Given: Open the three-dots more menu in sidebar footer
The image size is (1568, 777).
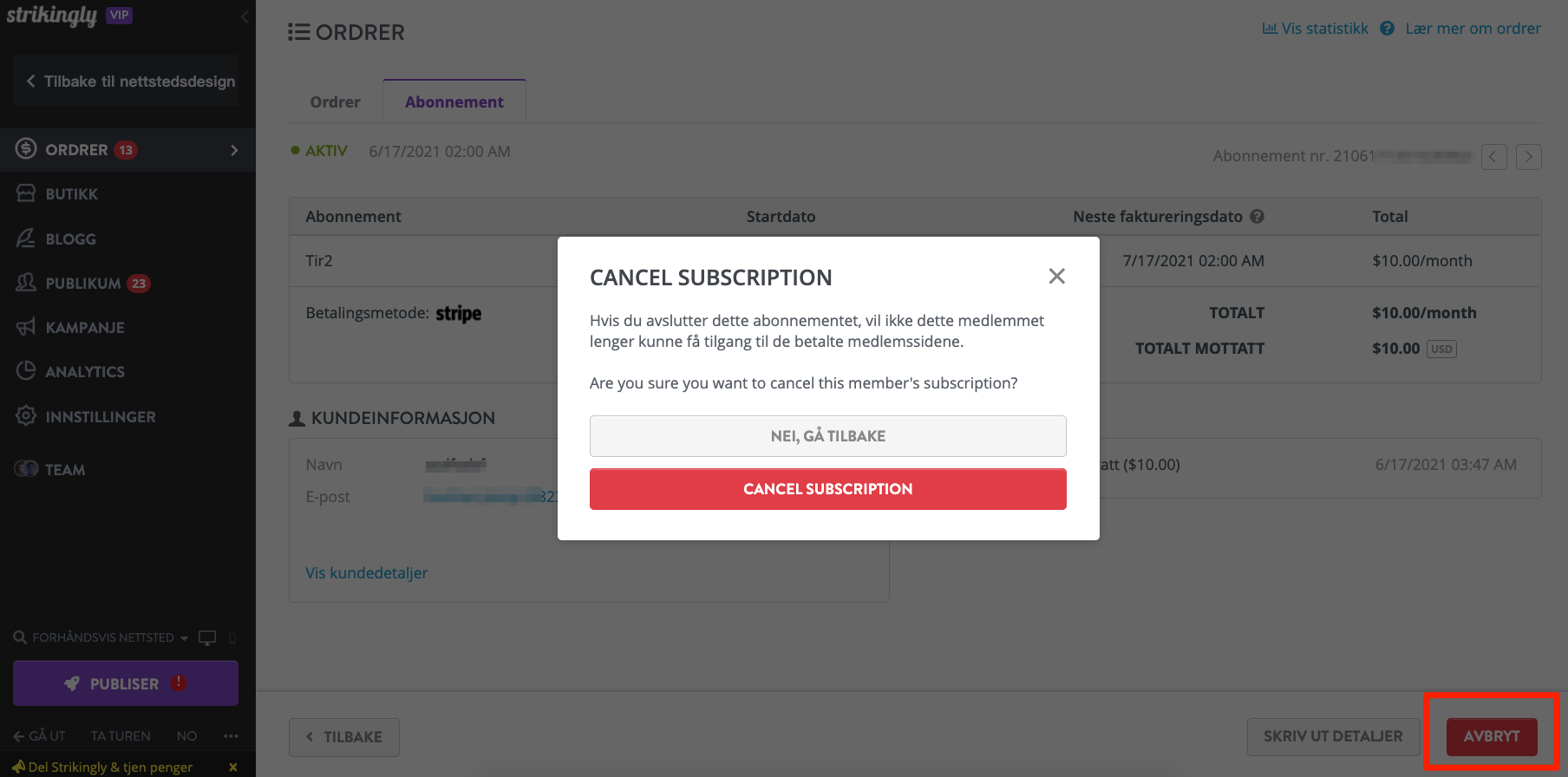Looking at the screenshot, I should [x=231, y=736].
